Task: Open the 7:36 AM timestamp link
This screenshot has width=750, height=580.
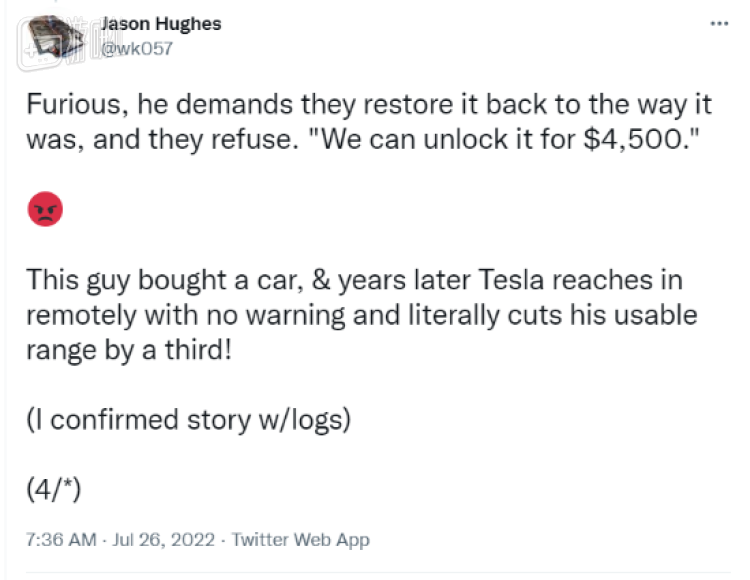Action: [x=61, y=540]
